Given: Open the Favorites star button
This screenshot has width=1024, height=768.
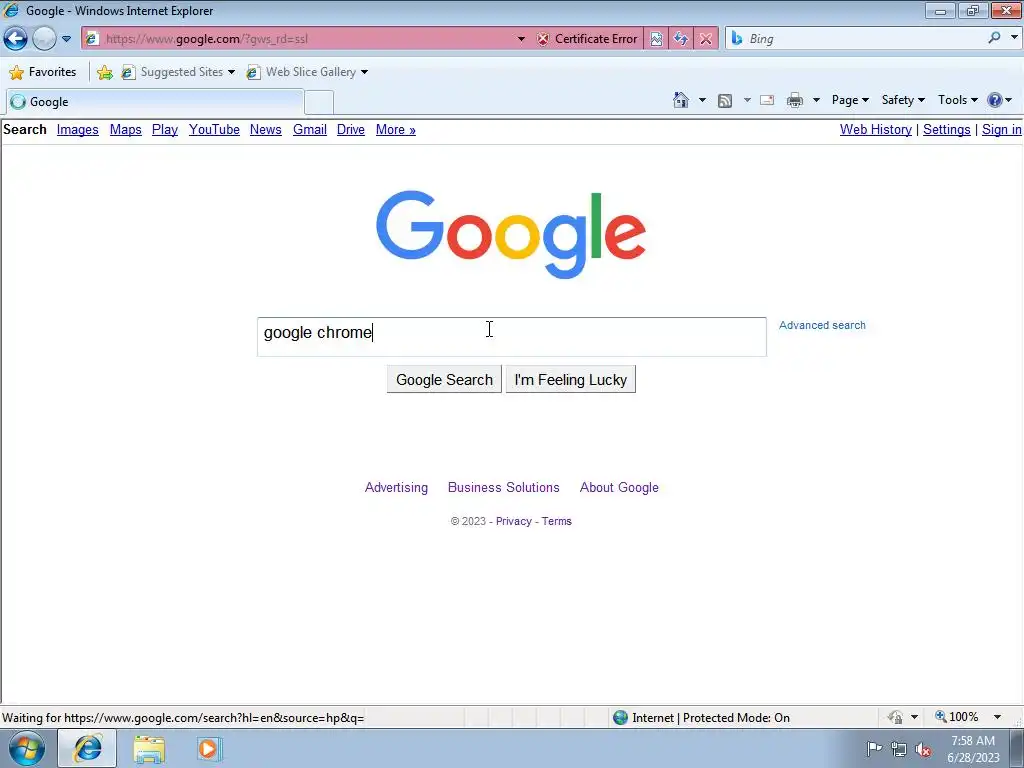Looking at the screenshot, I should point(43,72).
